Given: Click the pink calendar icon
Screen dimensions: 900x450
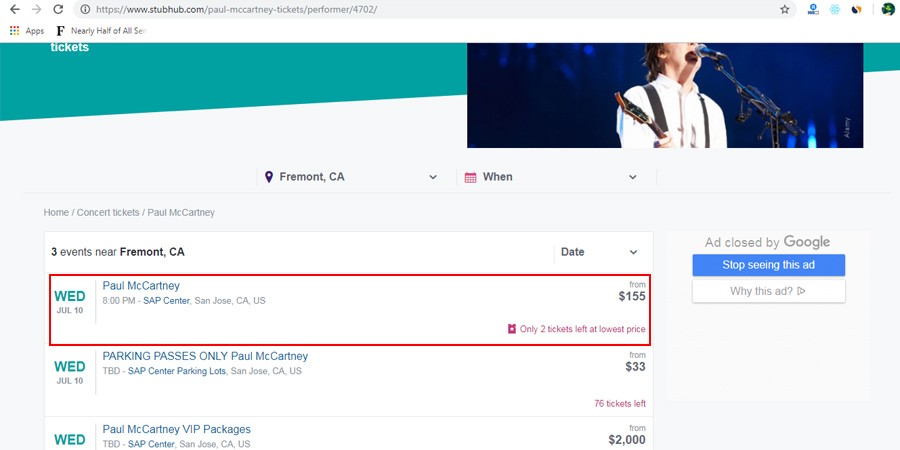Looking at the screenshot, I should click(x=470, y=177).
